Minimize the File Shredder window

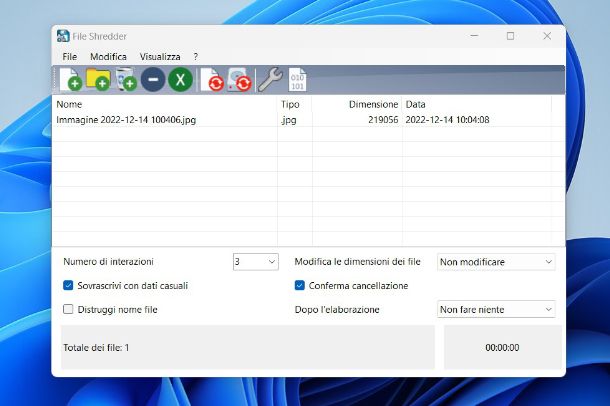click(474, 36)
